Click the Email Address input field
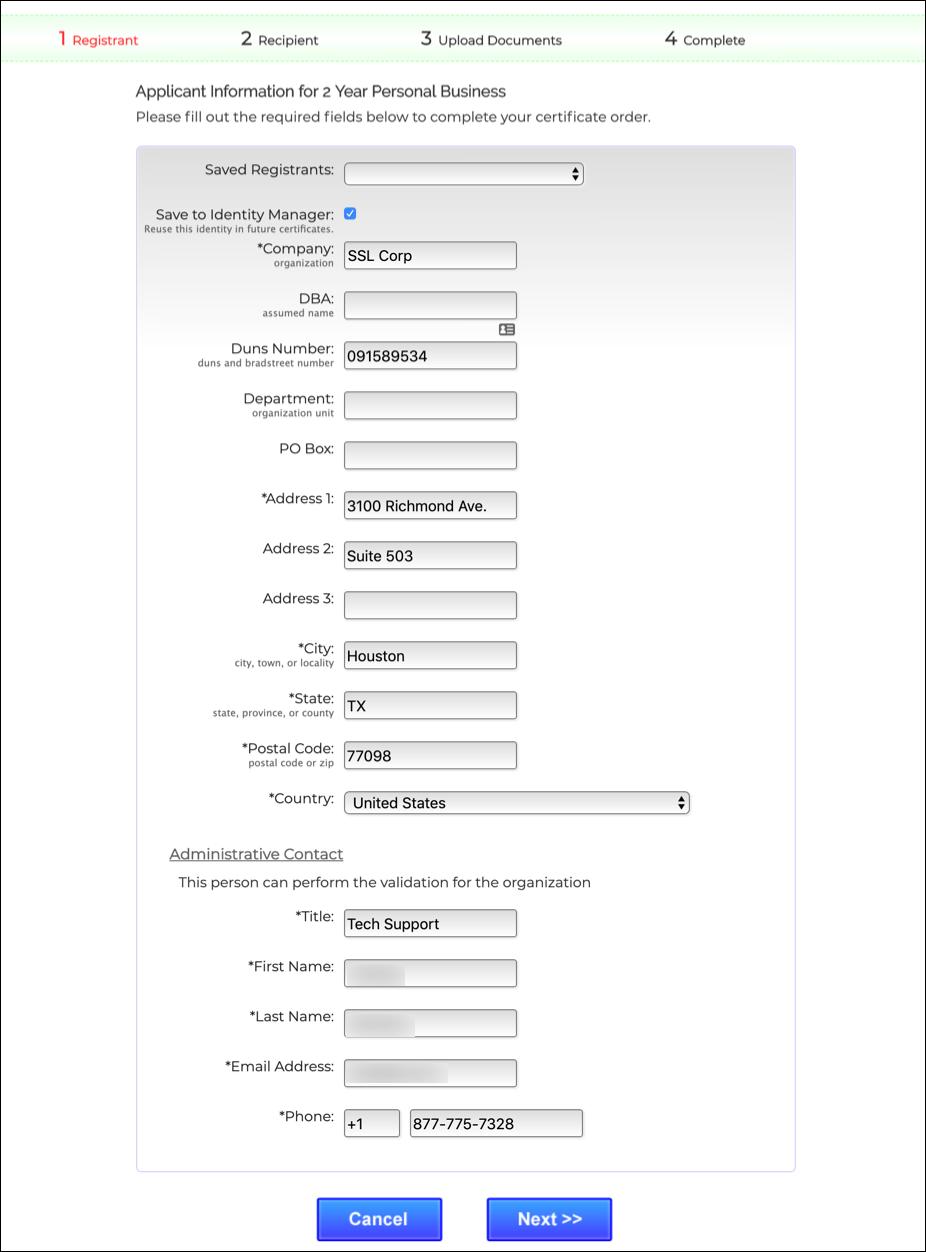The width and height of the screenshot is (926, 1252). click(430, 1074)
